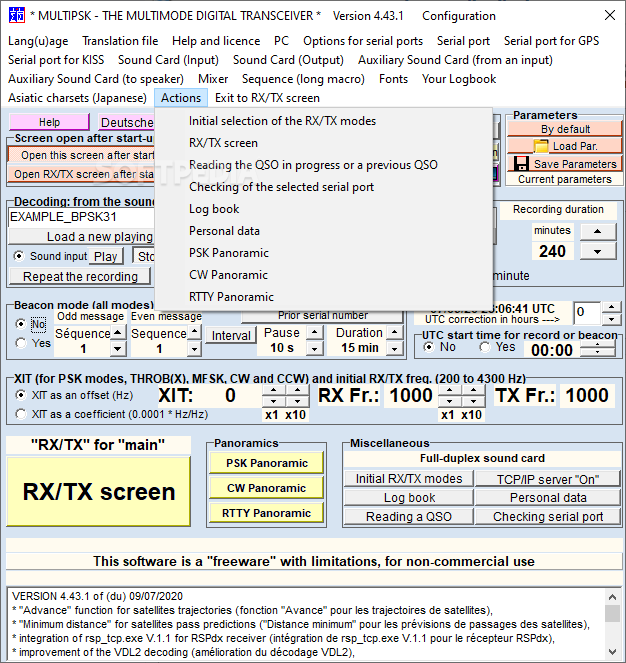The height and width of the screenshot is (663, 626).
Task: Click the large yellow RX/TX screen button
Action: [99, 492]
